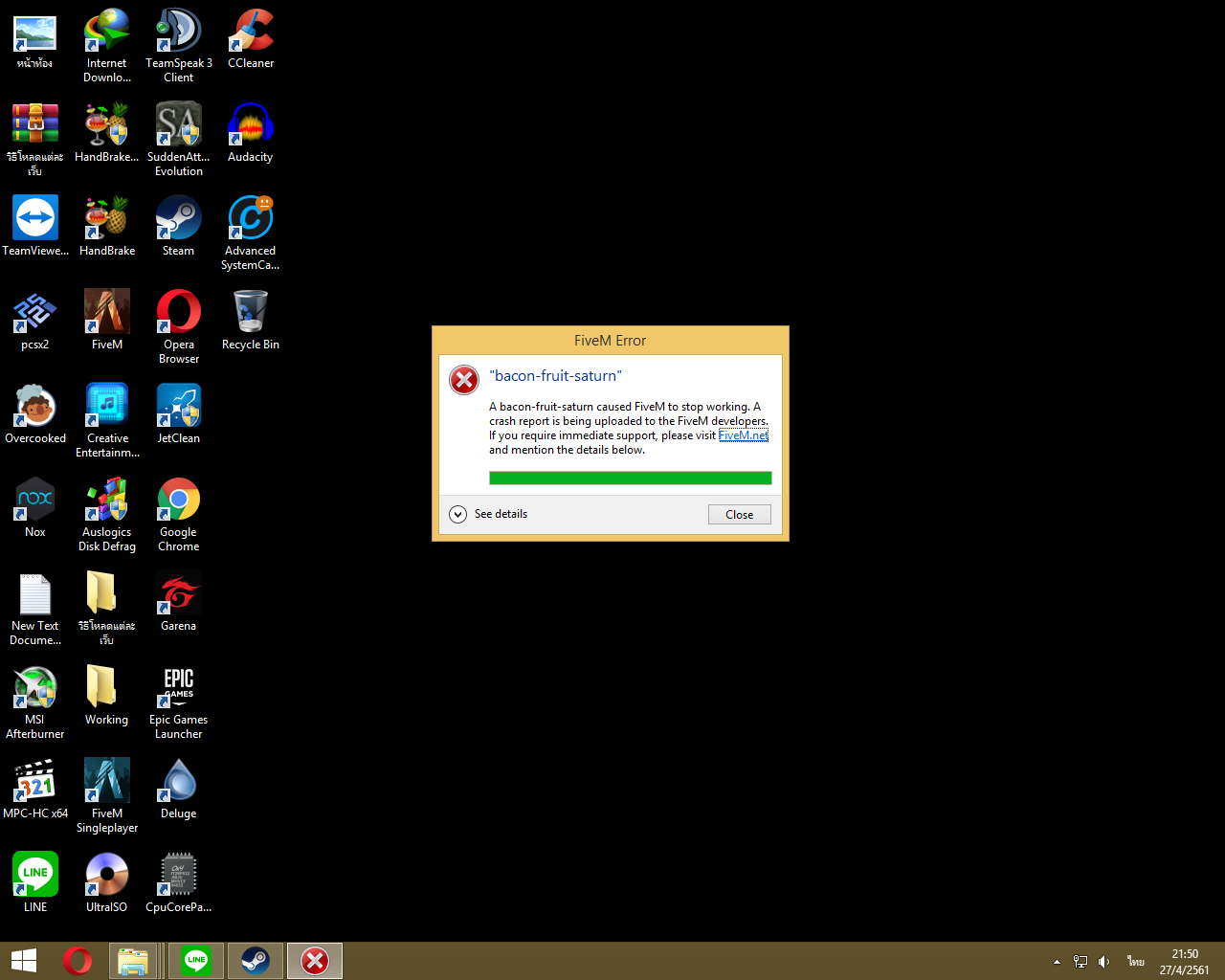
Task: Select the TeamViewer desktop icon
Action: 35,226
